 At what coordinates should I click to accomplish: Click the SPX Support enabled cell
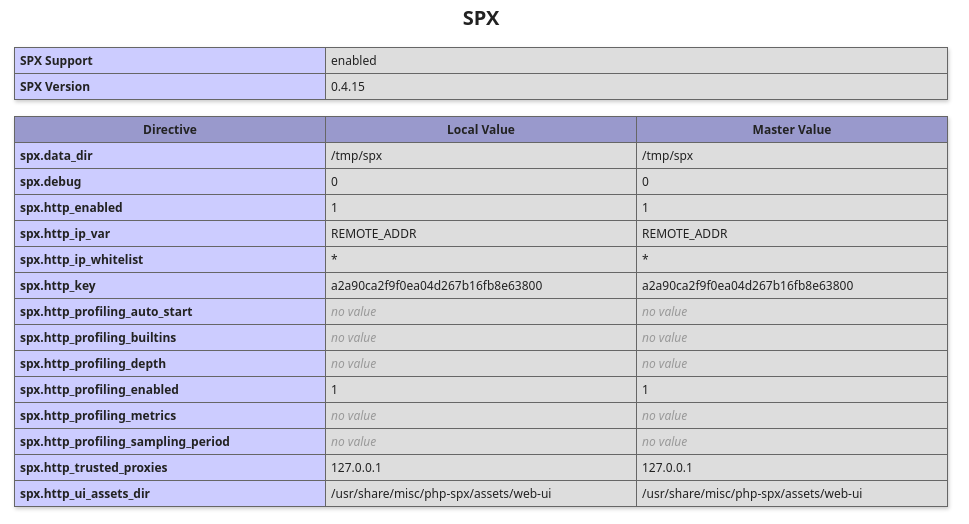click(x=636, y=61)
